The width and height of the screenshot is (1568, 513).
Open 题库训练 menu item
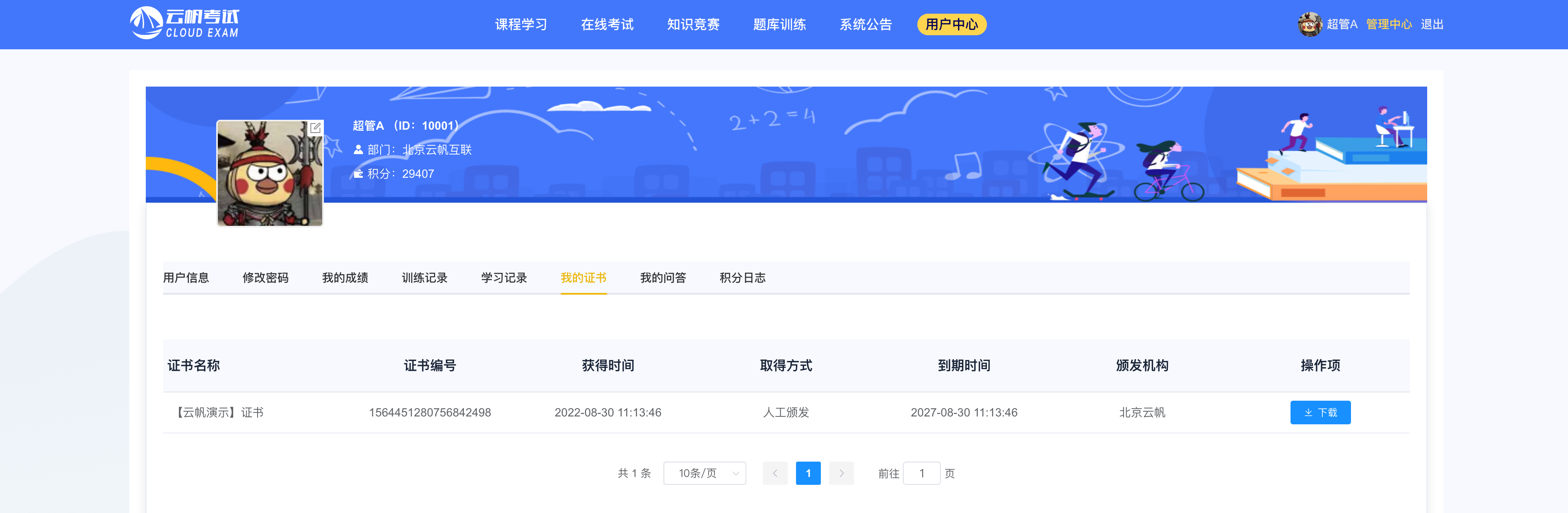pyautogui.click(x=779, y=24)
